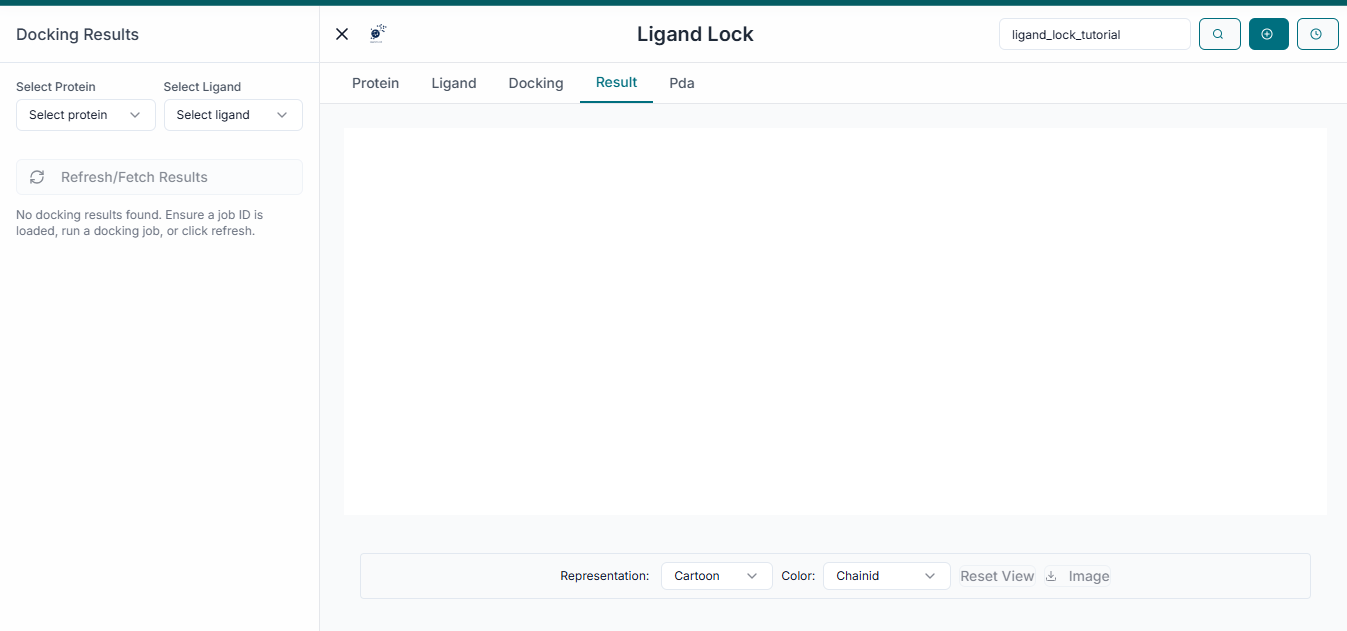Click the Refresh/Fetch Results button text

tap(134, 177)
